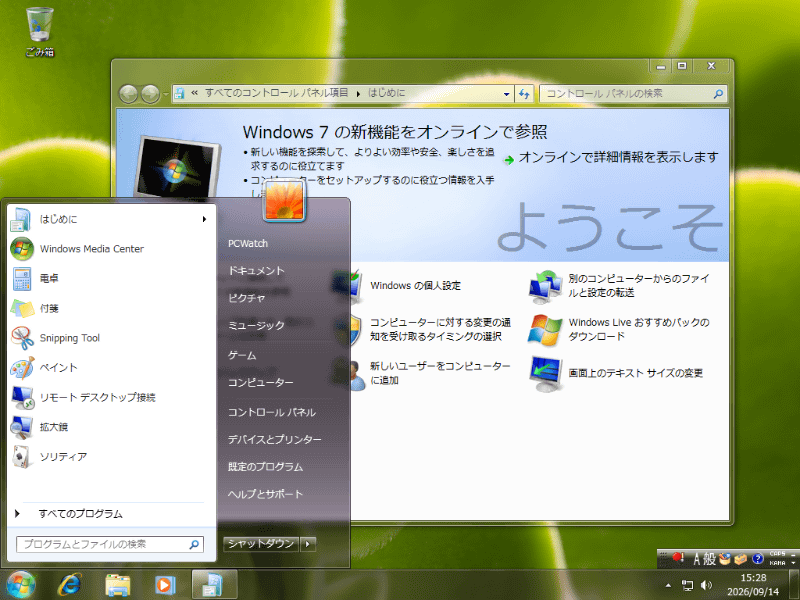
Task: Toggle KANA indicator on language bar
Action: tap(777, 563)
